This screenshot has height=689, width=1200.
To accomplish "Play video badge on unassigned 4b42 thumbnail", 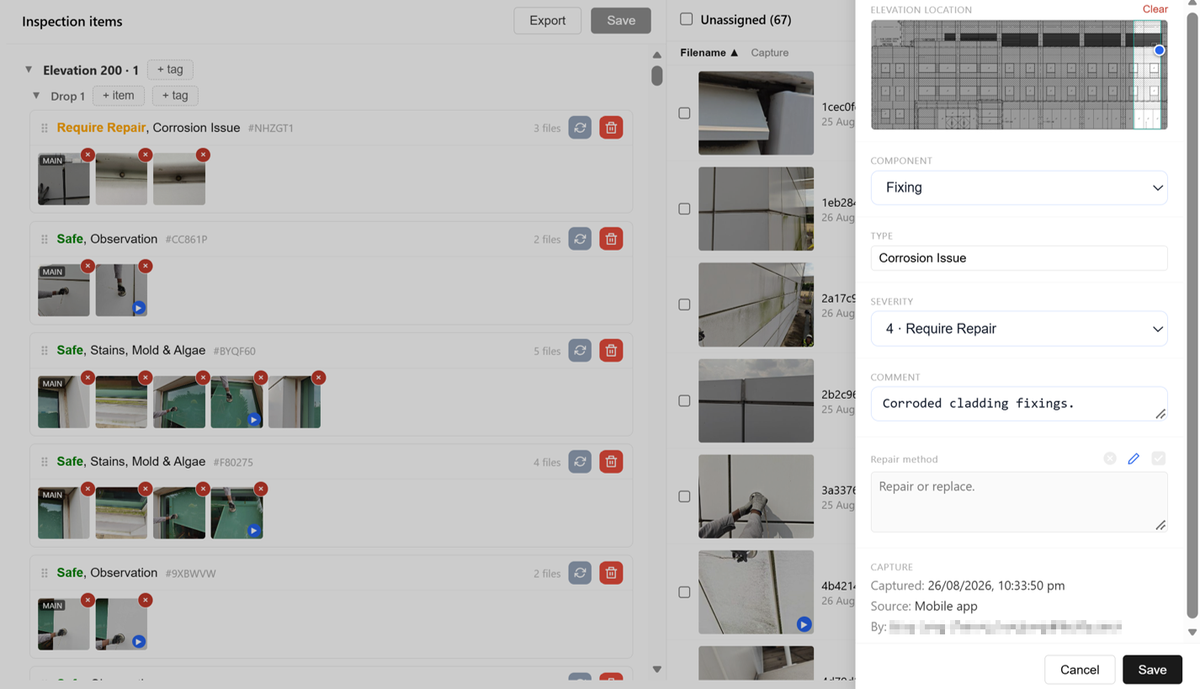I will (803, 624).
